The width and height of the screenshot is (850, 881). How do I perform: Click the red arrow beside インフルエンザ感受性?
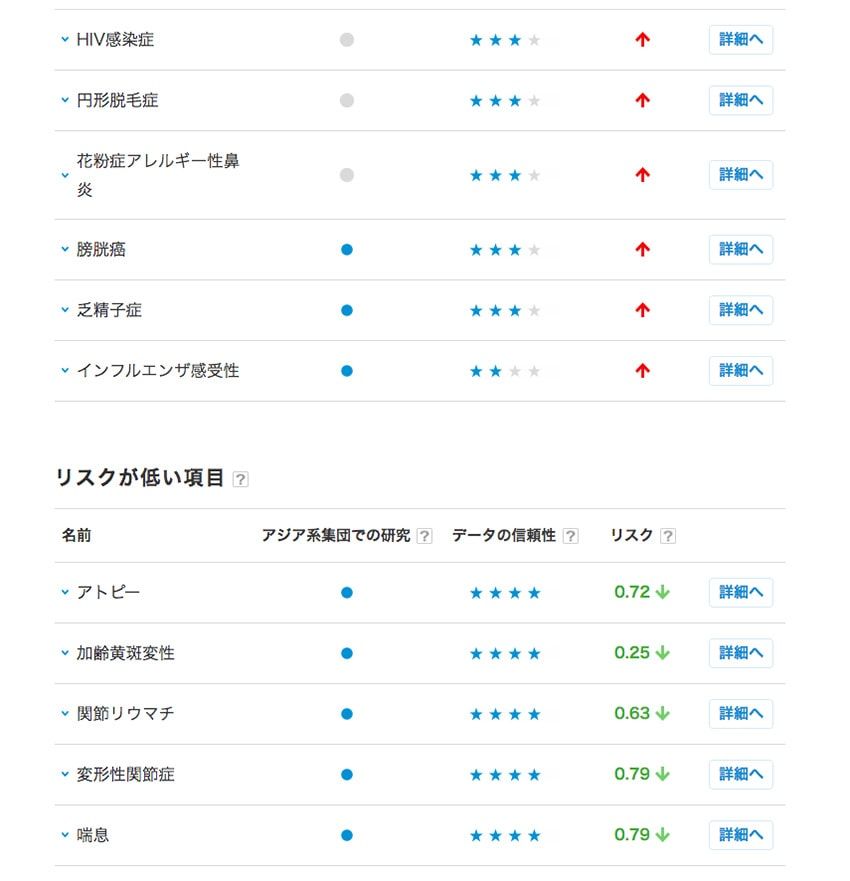pyautogui.click(x=641, y=370)
